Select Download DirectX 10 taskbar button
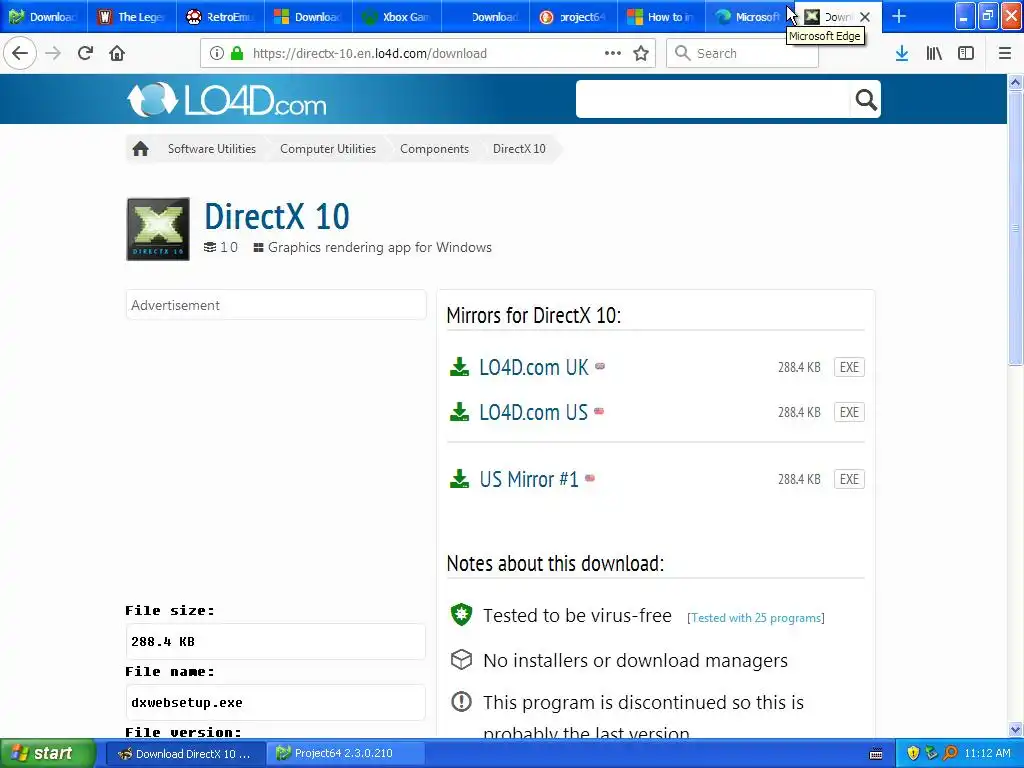Screen dimensions: 1024x768 [x=186, y=754]
